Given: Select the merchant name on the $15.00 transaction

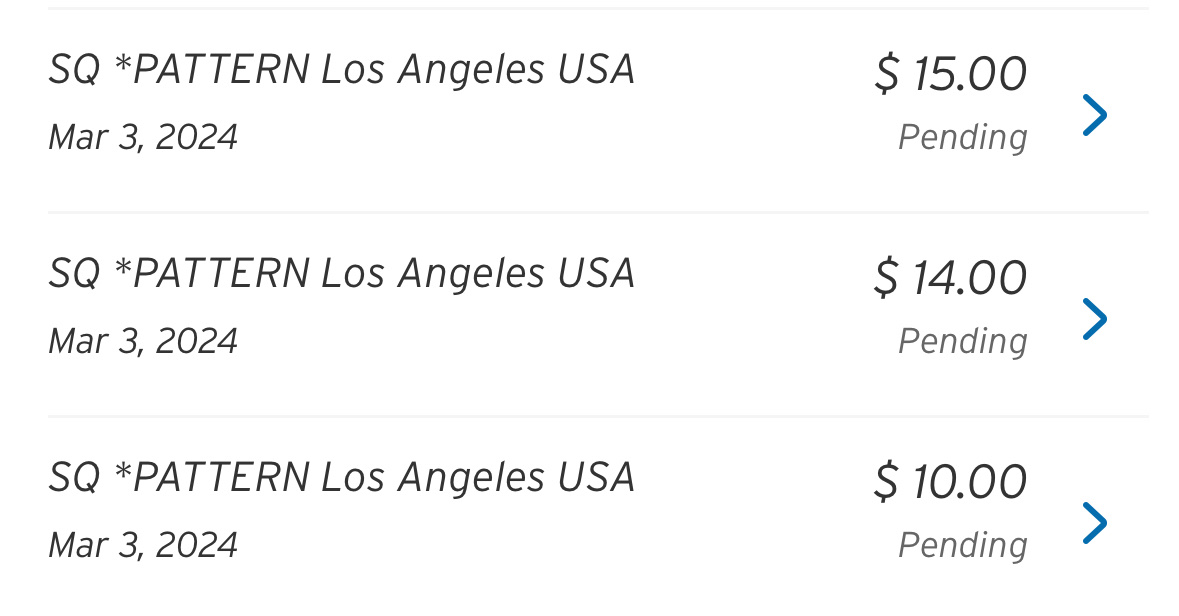Looking at the screenshot, I should (x=341, y=70).
